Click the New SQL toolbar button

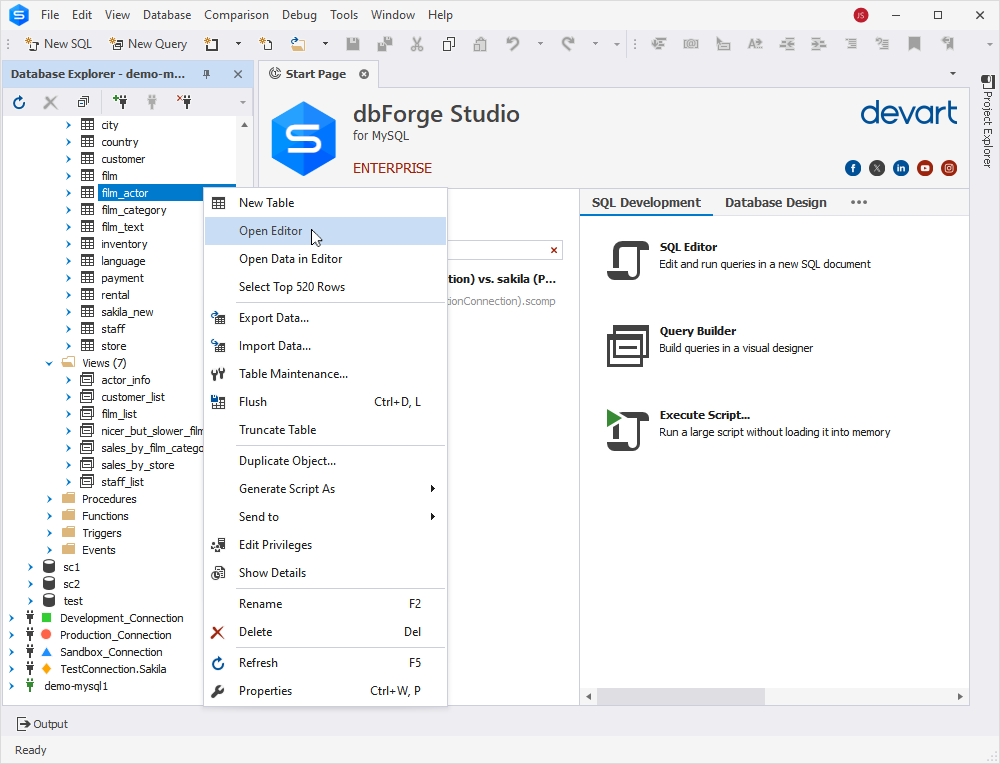tap(59, 44)
